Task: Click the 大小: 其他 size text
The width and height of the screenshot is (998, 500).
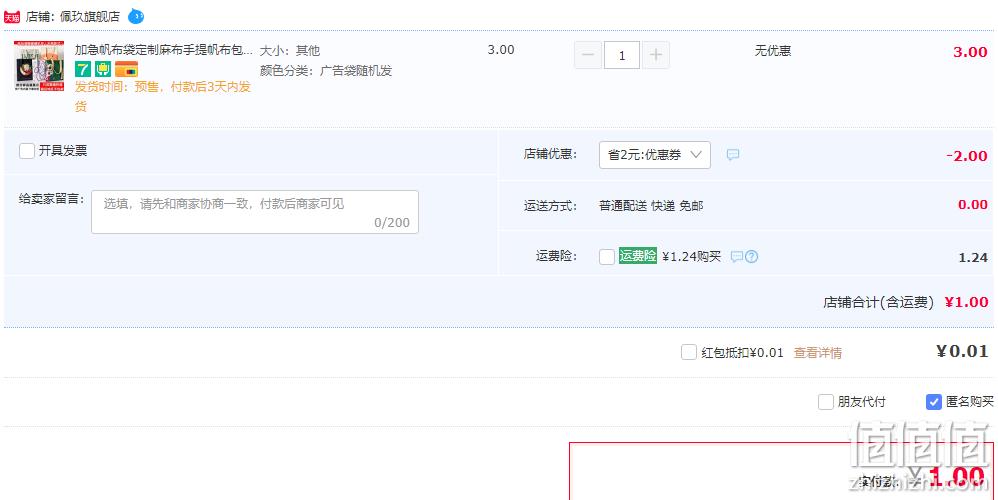Action: (x=290, y=50)
